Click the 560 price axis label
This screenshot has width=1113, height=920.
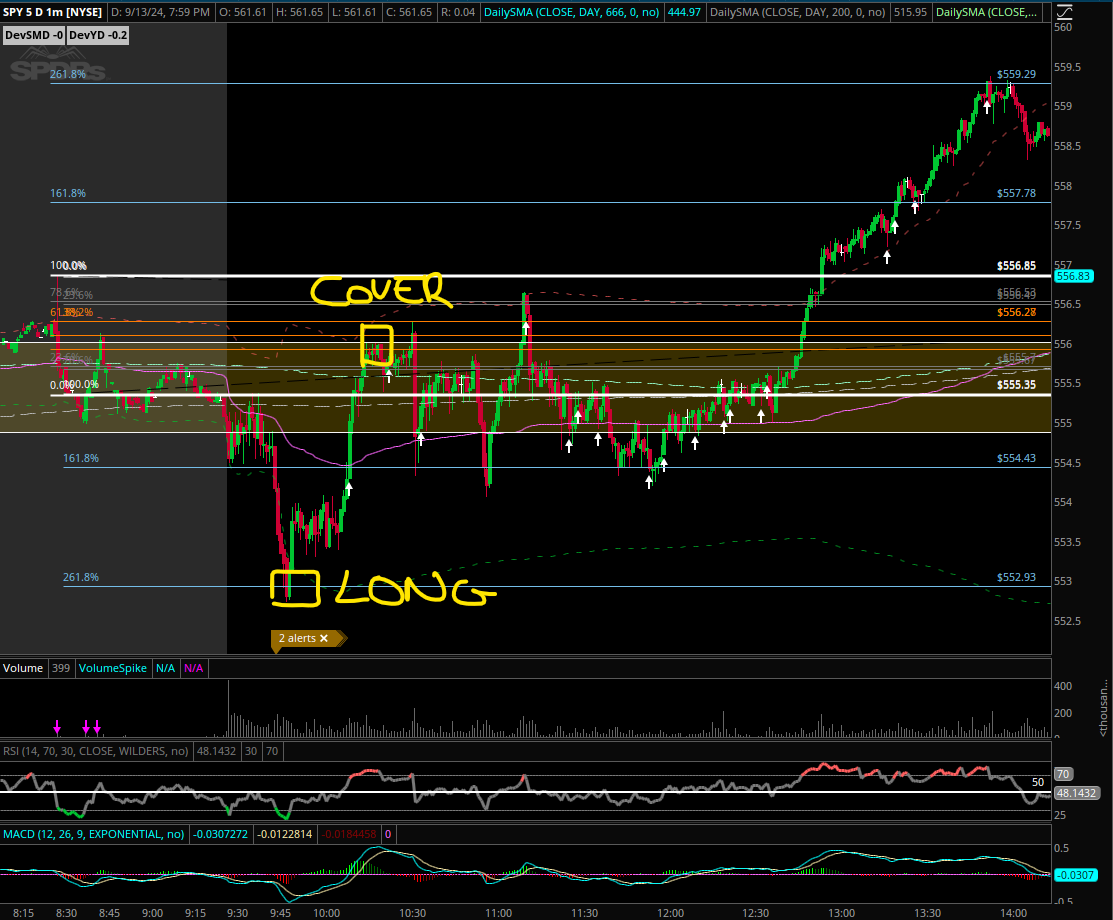[x=1063, y=27]
